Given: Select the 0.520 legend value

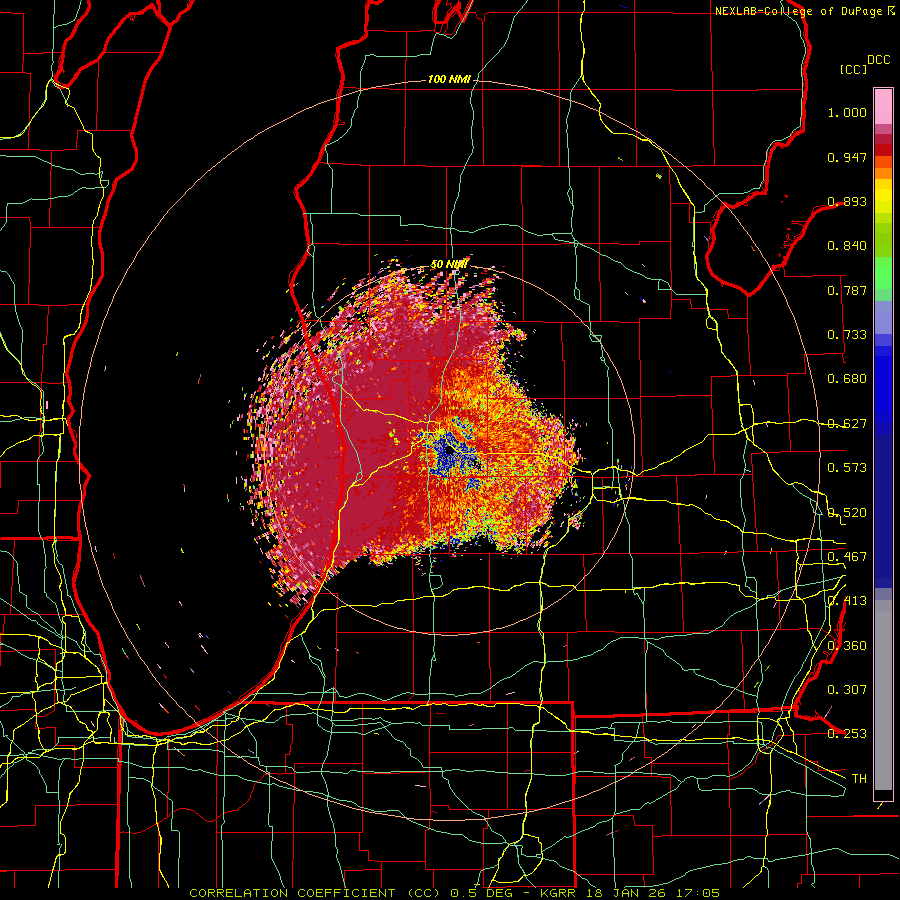Looking at the screenshot, I should click(x=847, y=513).
